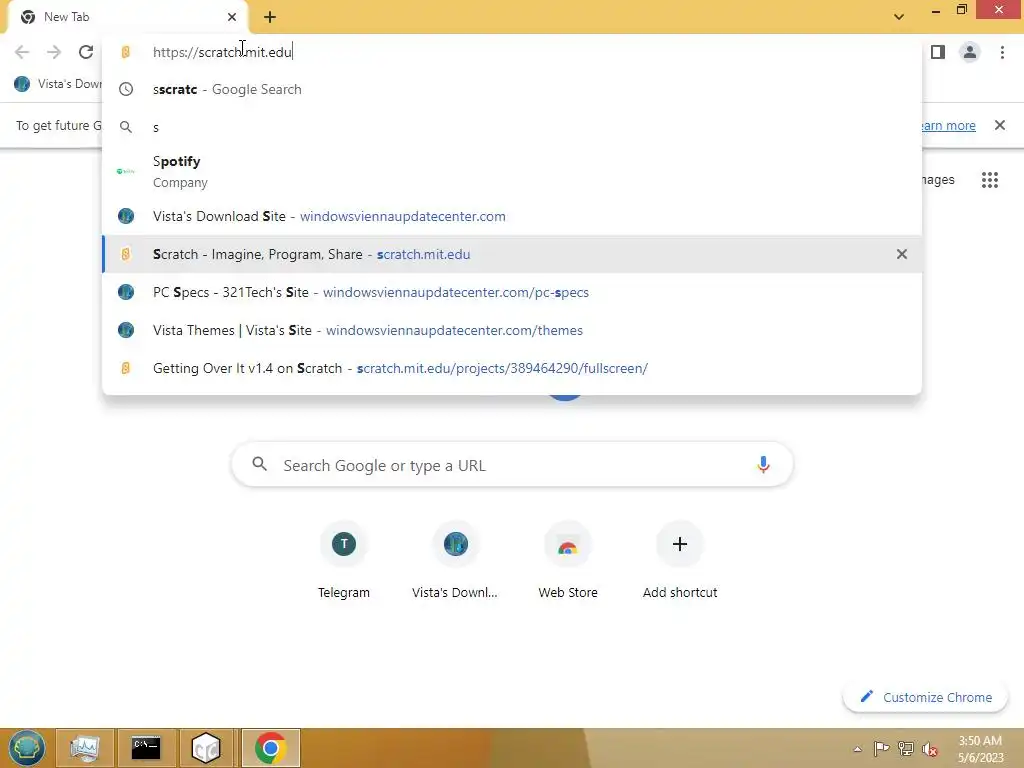1024x768 pixels.
Task: Reload the current page
Action: point(86,52)
